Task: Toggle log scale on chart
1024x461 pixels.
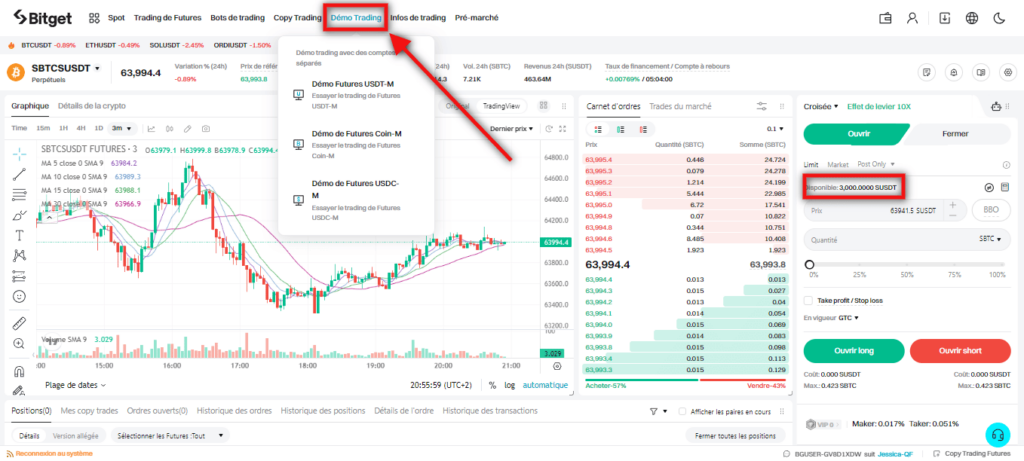Action: 509,385
